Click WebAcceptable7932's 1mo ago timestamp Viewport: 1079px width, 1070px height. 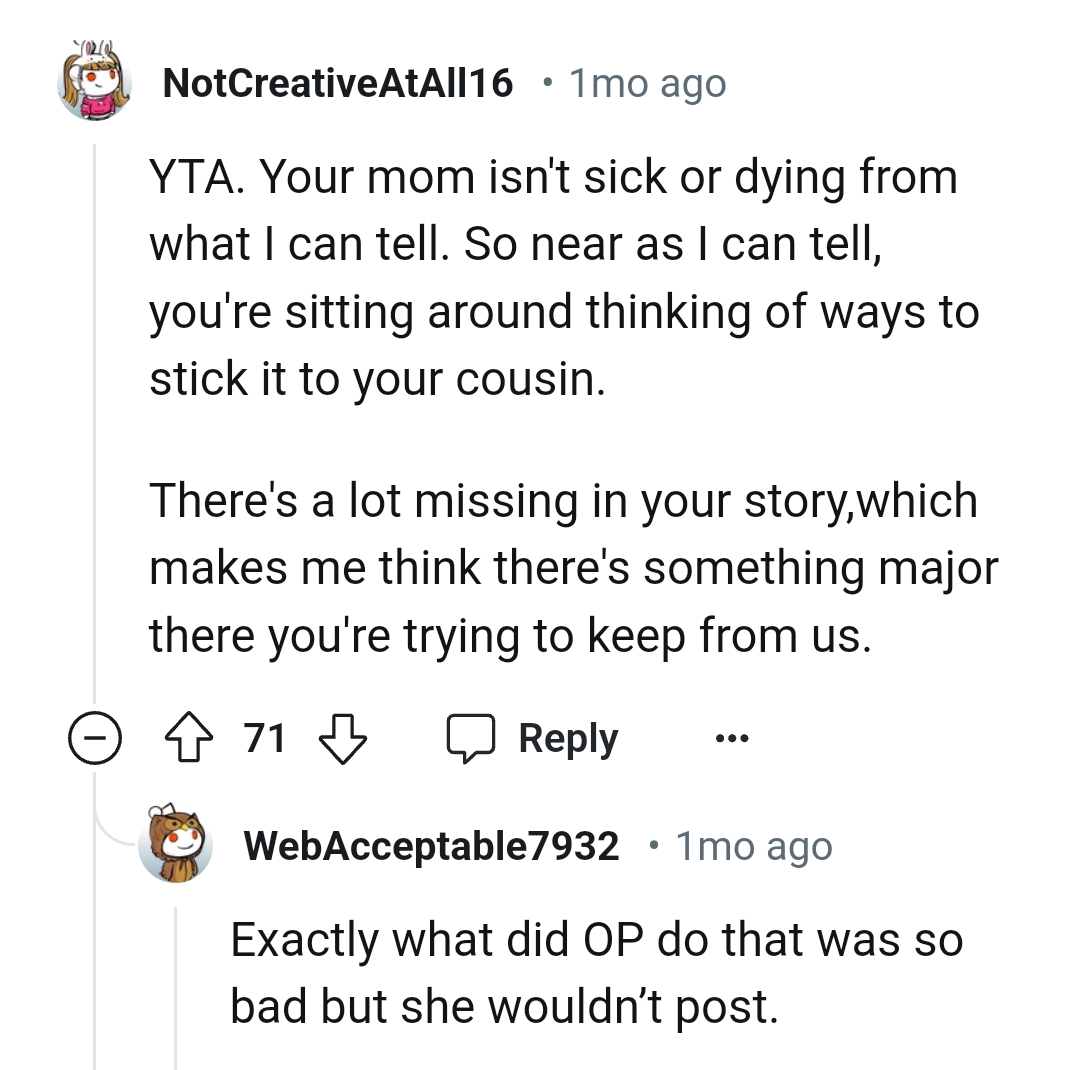point(753,846)
